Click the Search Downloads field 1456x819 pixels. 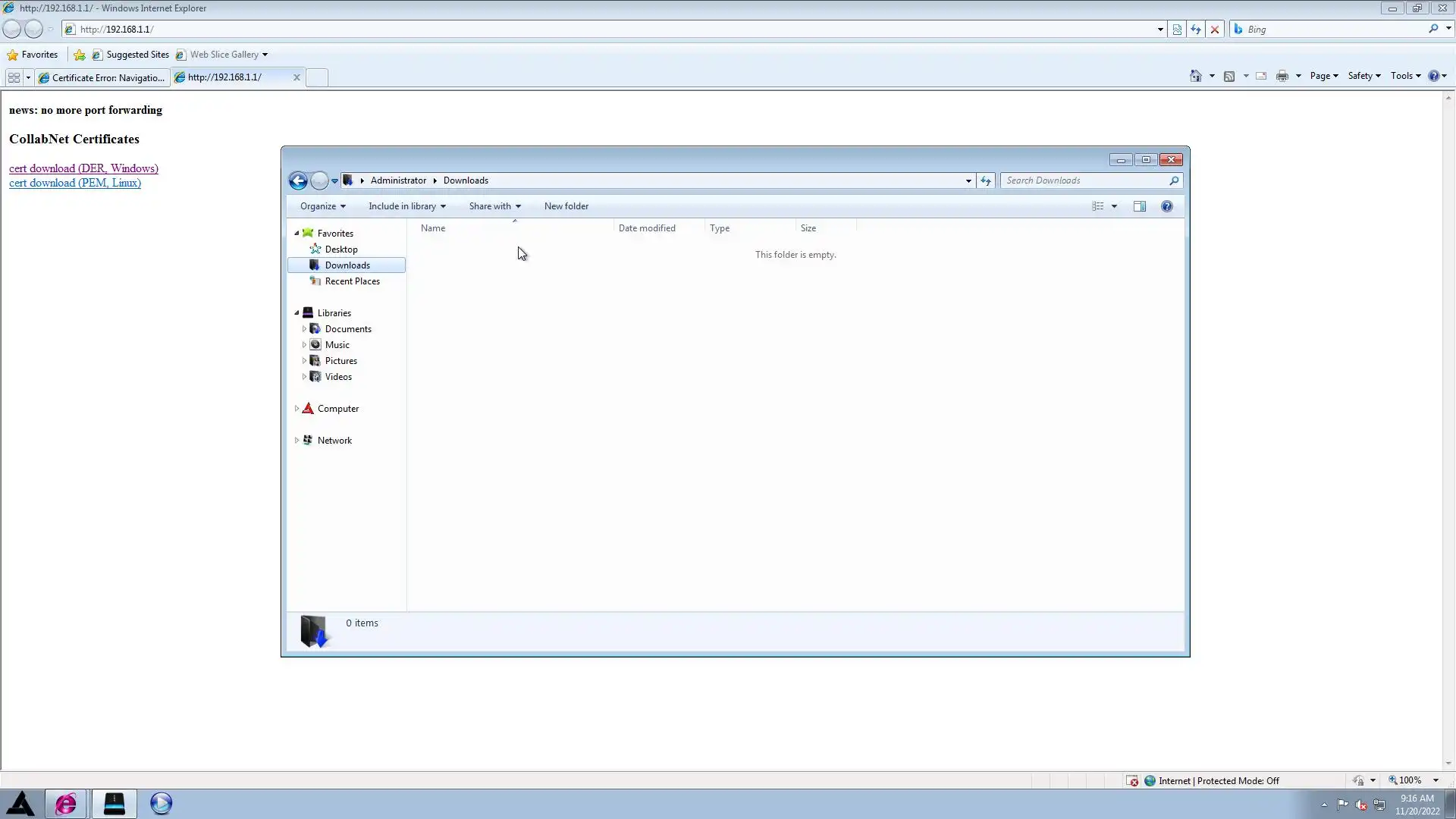tap(1084, 180)
